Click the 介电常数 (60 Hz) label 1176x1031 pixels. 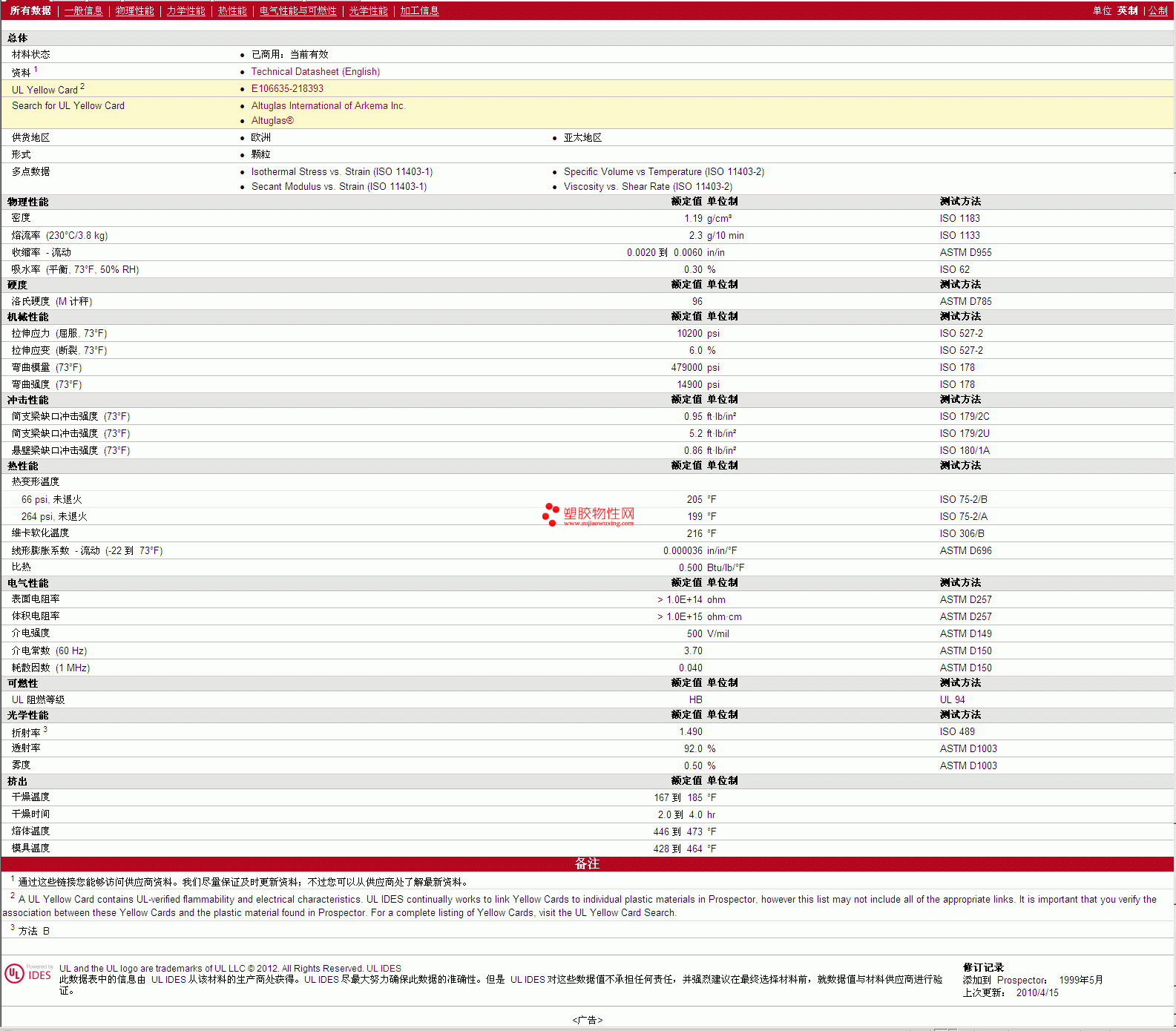tap(49, 650)
